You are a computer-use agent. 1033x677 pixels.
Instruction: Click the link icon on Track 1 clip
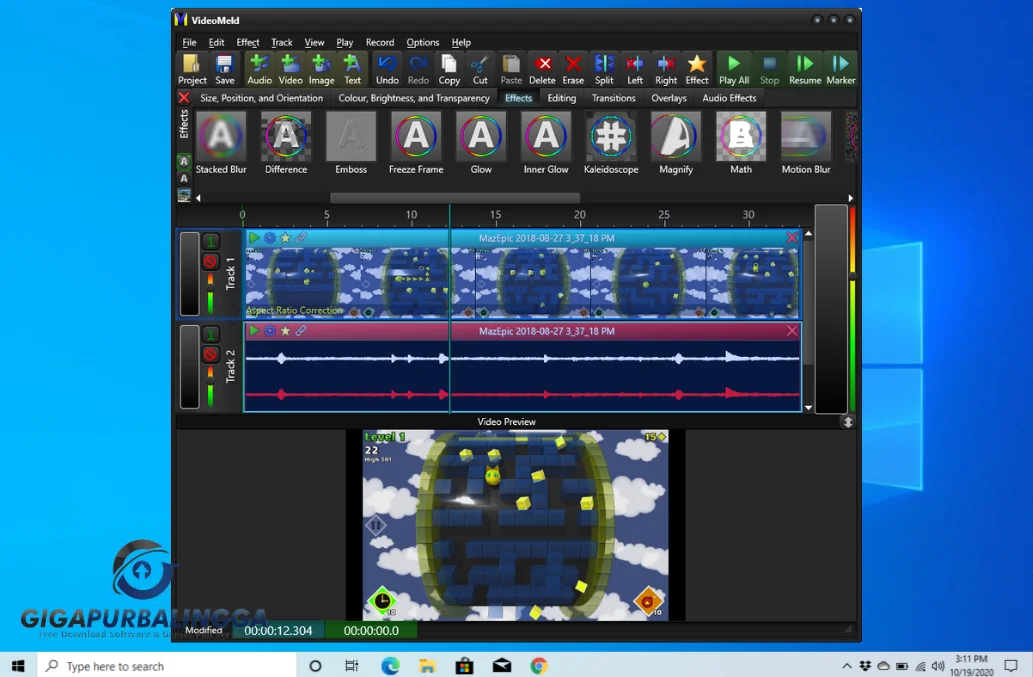(301, 238)
